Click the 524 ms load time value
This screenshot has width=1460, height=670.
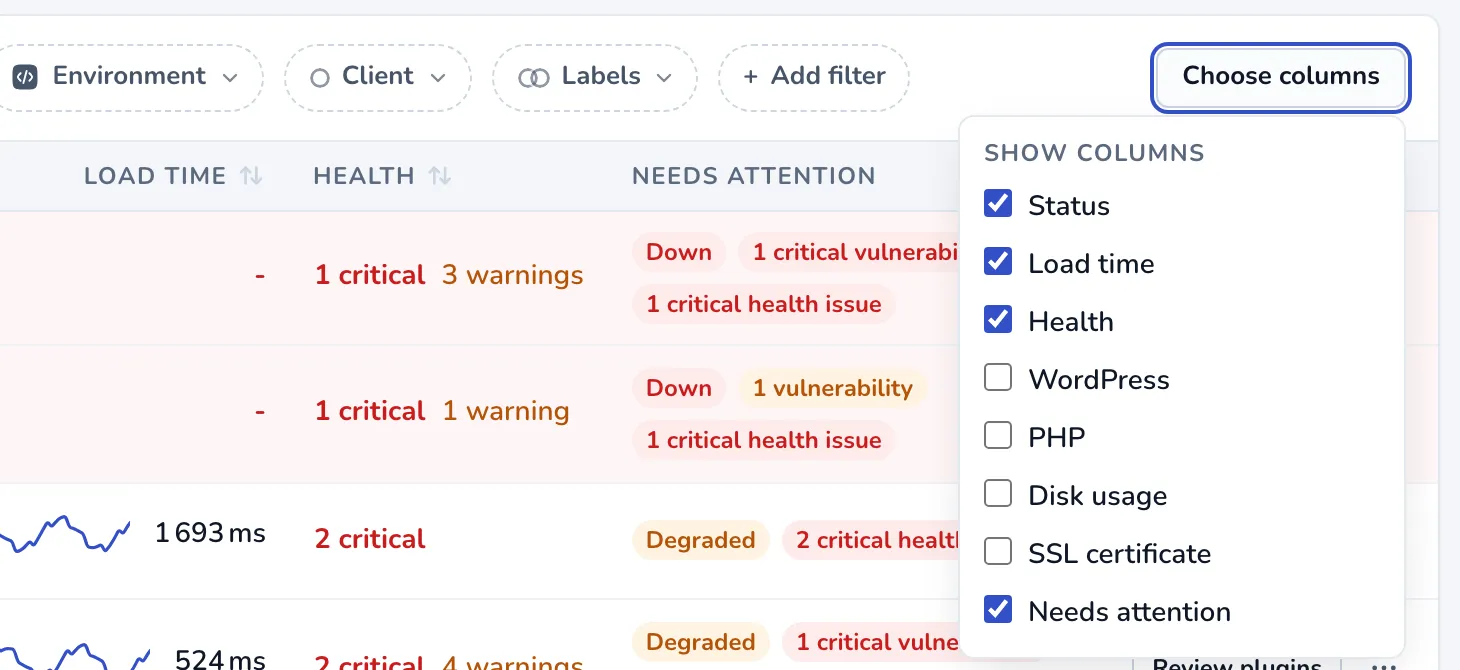220,659
